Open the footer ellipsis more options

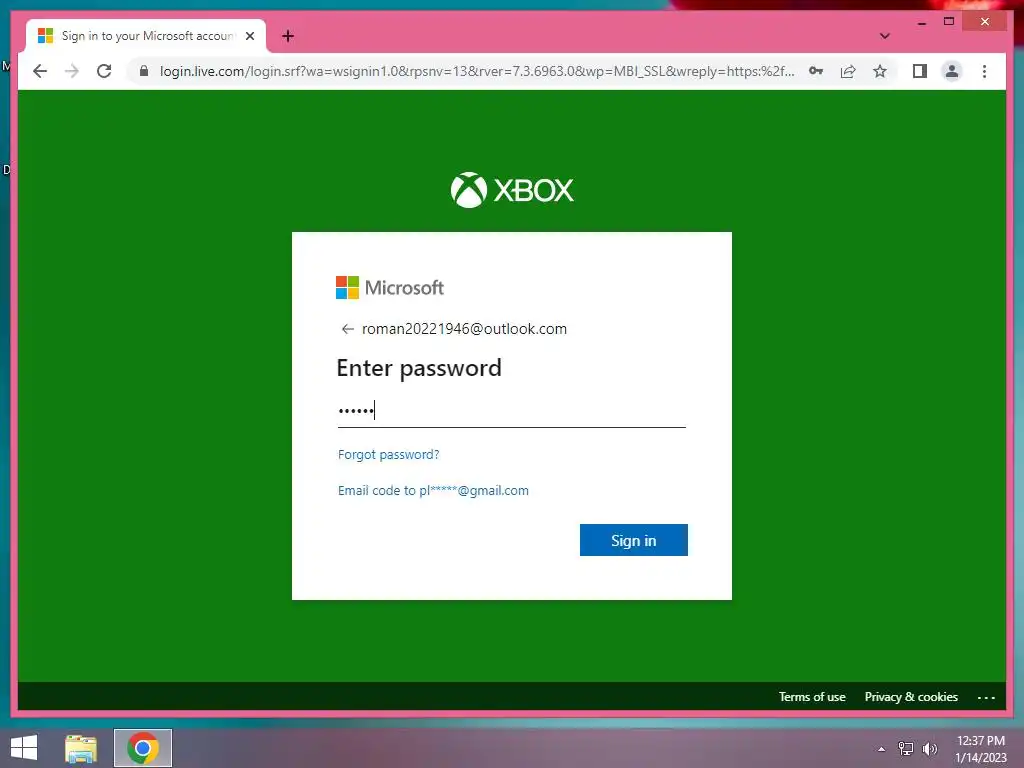tap(986, 697)
